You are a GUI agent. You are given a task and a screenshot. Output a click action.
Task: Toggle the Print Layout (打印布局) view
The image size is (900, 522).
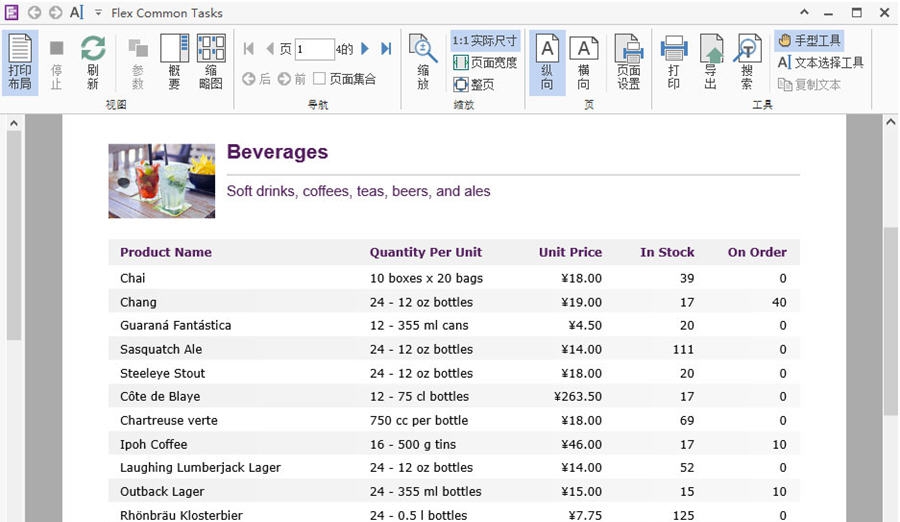20,61
